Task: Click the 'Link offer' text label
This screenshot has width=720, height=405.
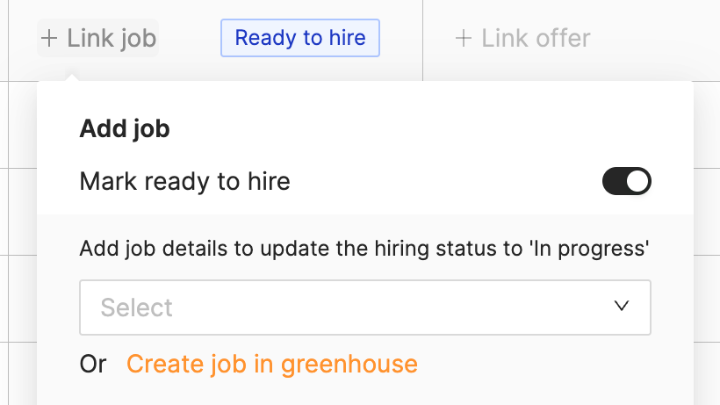Action: (536, 39)
